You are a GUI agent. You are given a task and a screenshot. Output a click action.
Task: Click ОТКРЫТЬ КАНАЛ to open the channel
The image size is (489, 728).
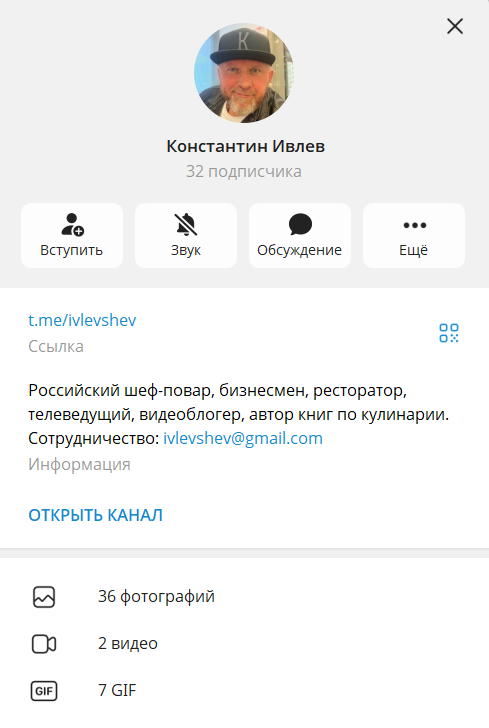click(96, 515)
